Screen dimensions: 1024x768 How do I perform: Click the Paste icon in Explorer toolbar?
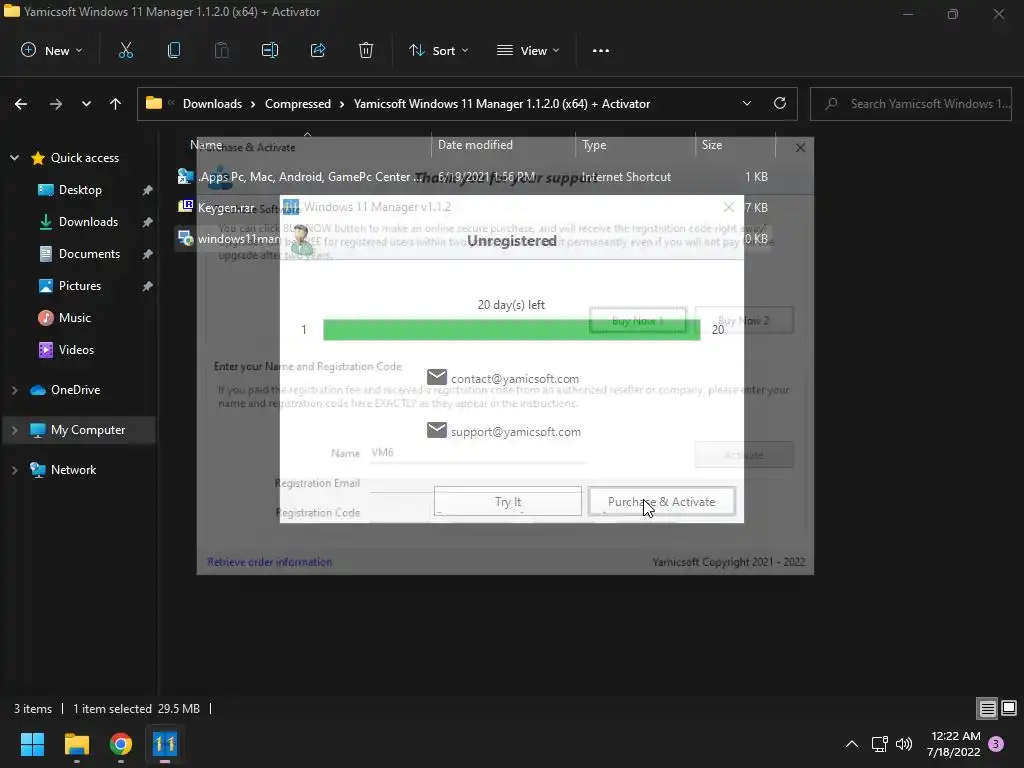[x=222, y=50]
